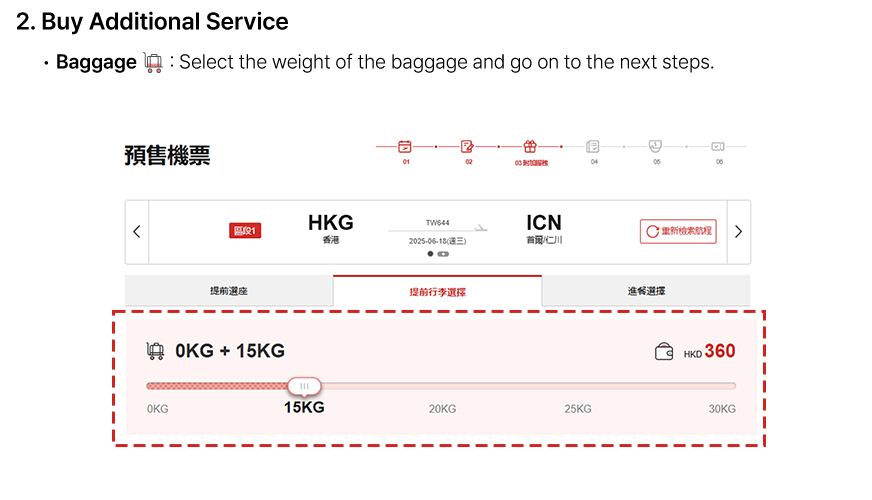The height and width of the screenshot is (500, 872).
Task: Click the wallet icon next to HKD 360
Action: point(664,352)
